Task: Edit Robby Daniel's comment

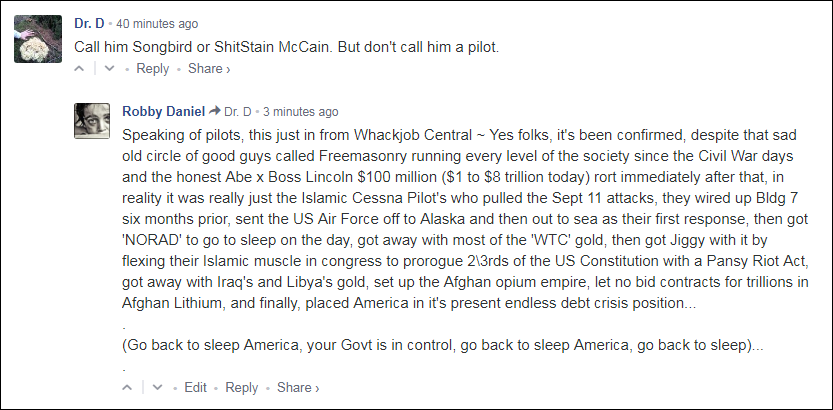Action: 196,387
